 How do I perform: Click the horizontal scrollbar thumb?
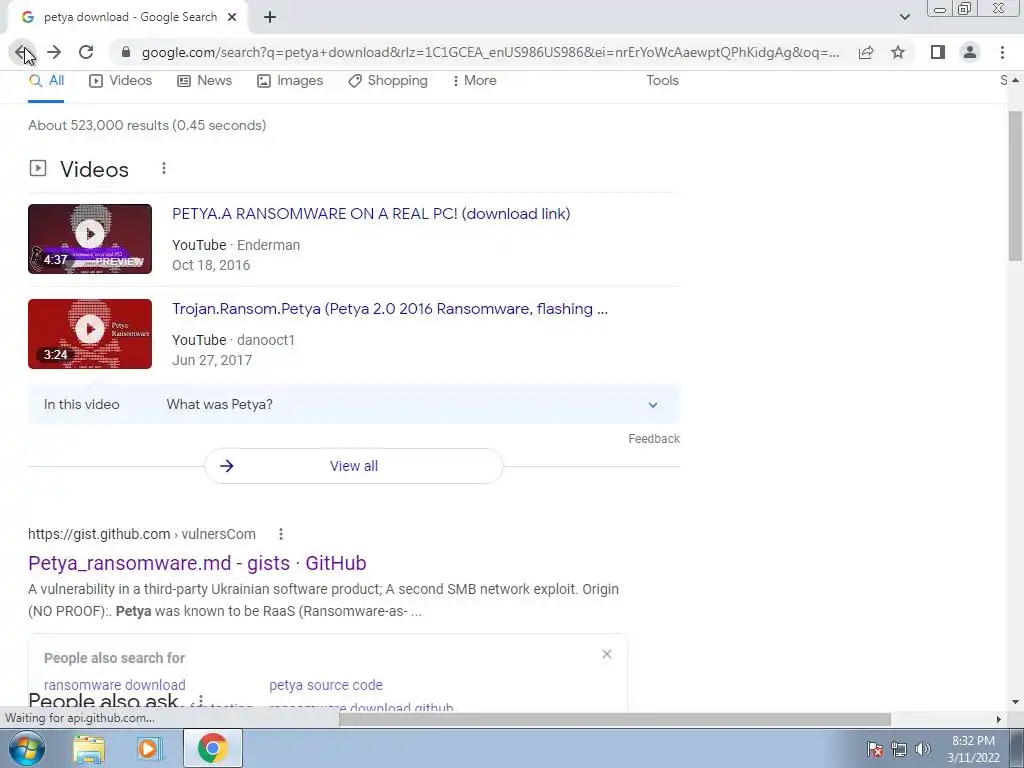click(615, 719)
